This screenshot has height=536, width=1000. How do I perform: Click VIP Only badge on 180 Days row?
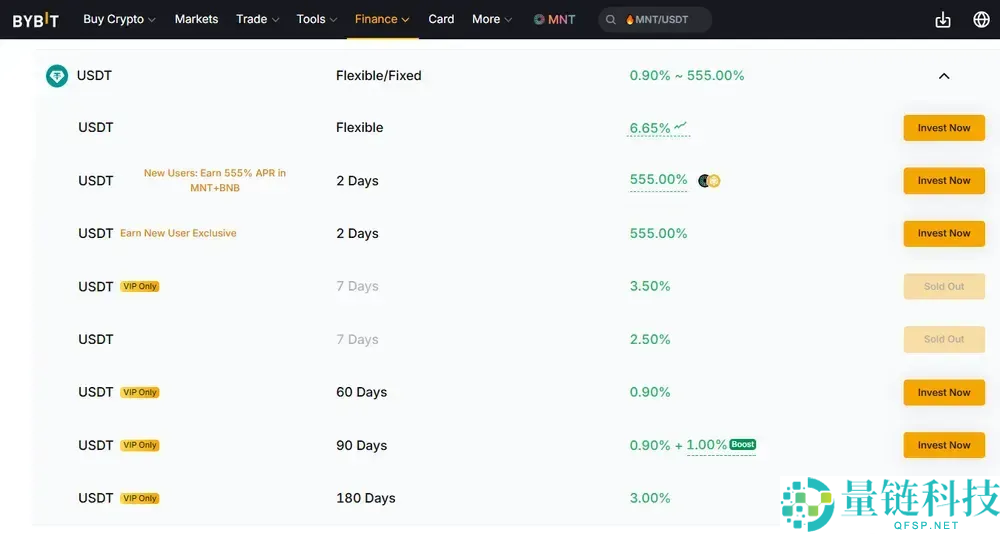click(140, 498)
